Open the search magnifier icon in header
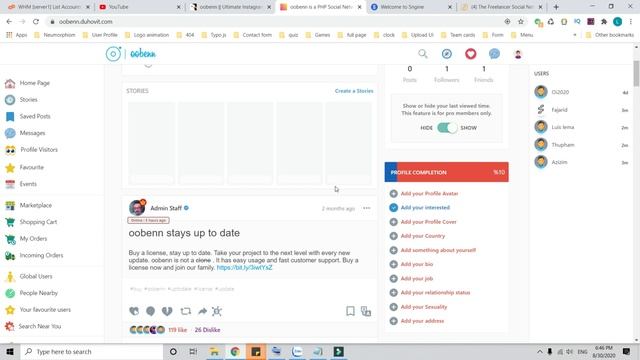This screenshot has width=640, height=360. (423, 54)
